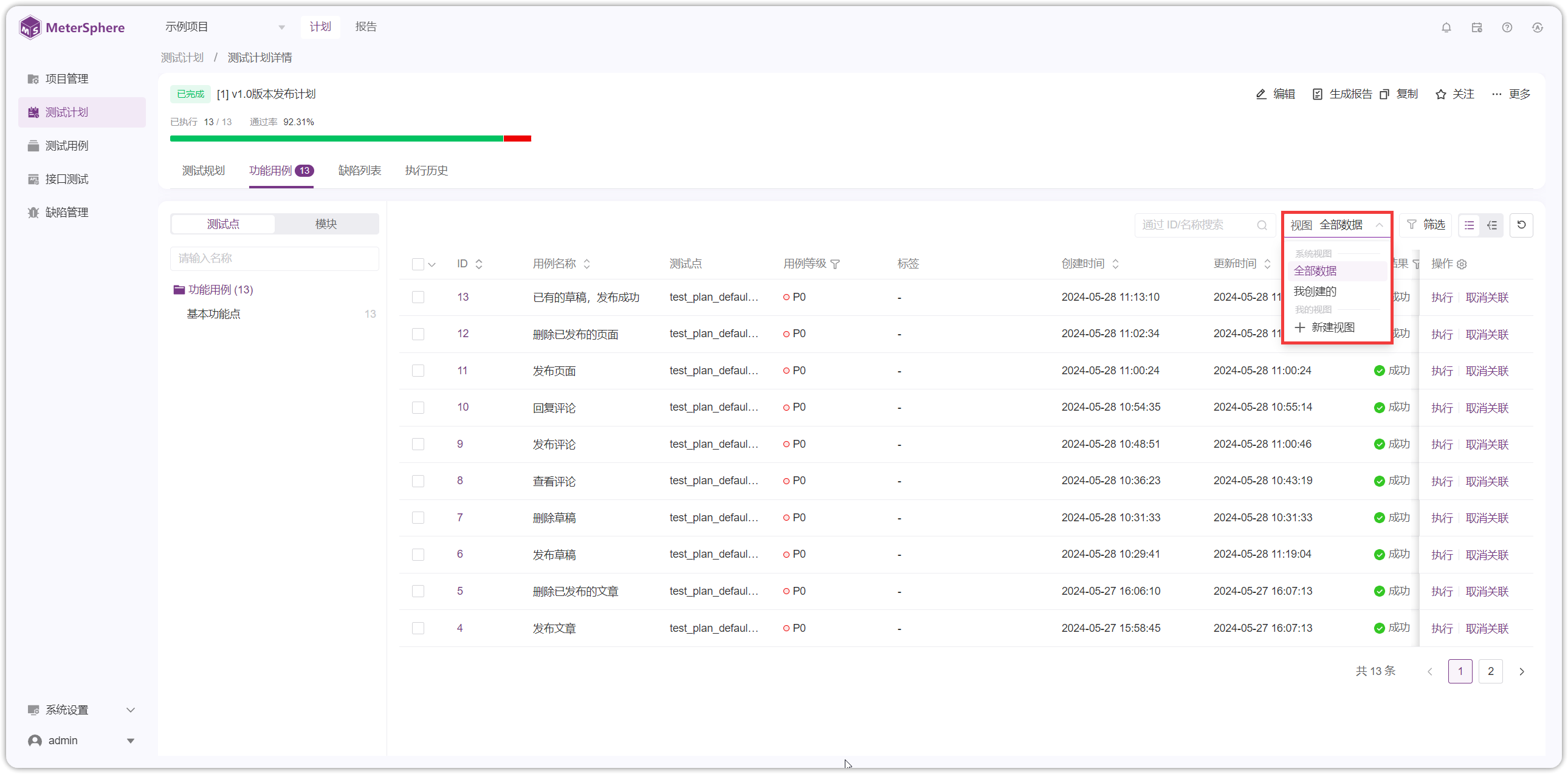Screen dimensions: 1568x774
Task: Open the help question-mark icon
Action: [x=1507, y=27]
